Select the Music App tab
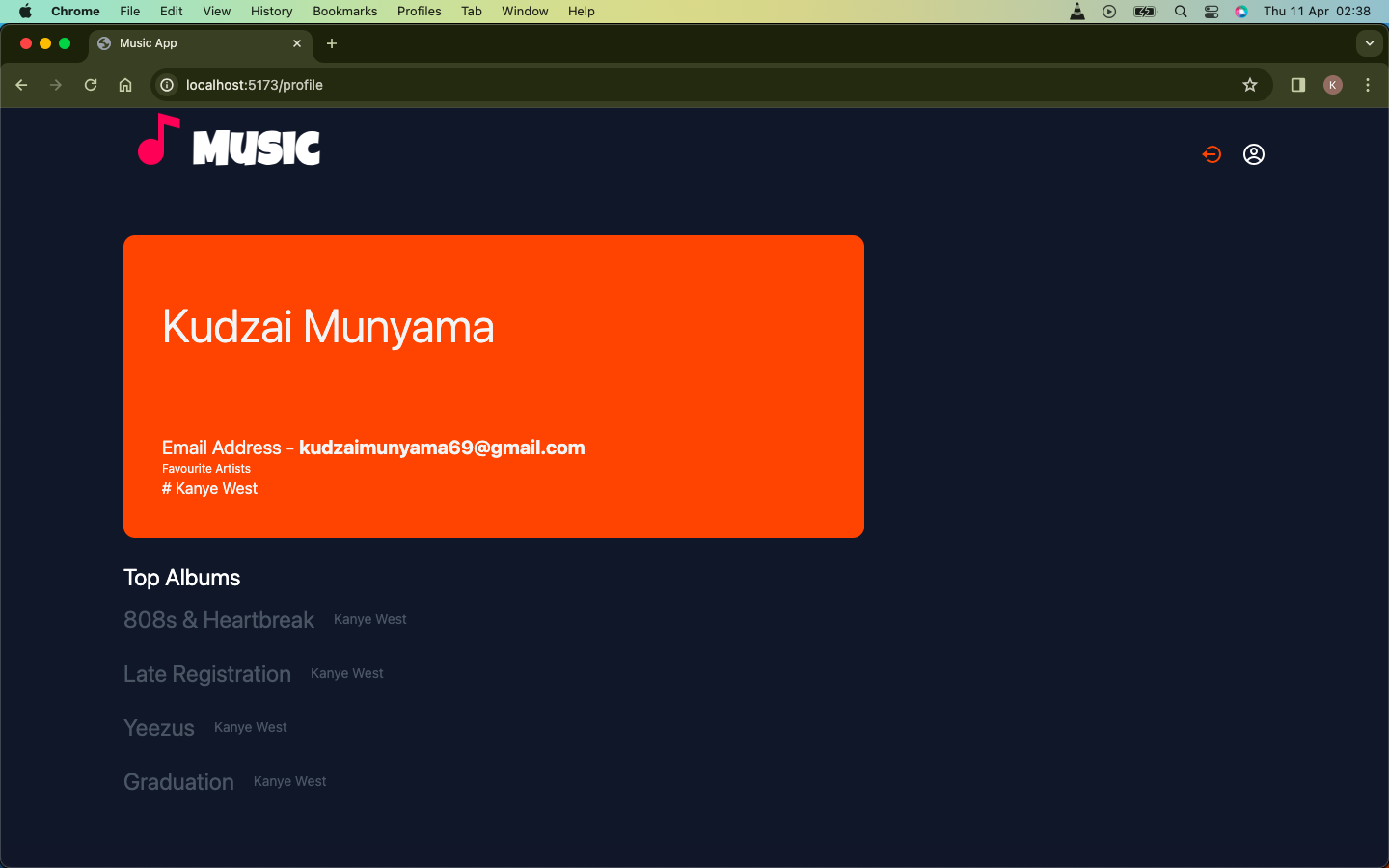The width and height of the screenshot is (1389, 868). click(x=201, y=43)
